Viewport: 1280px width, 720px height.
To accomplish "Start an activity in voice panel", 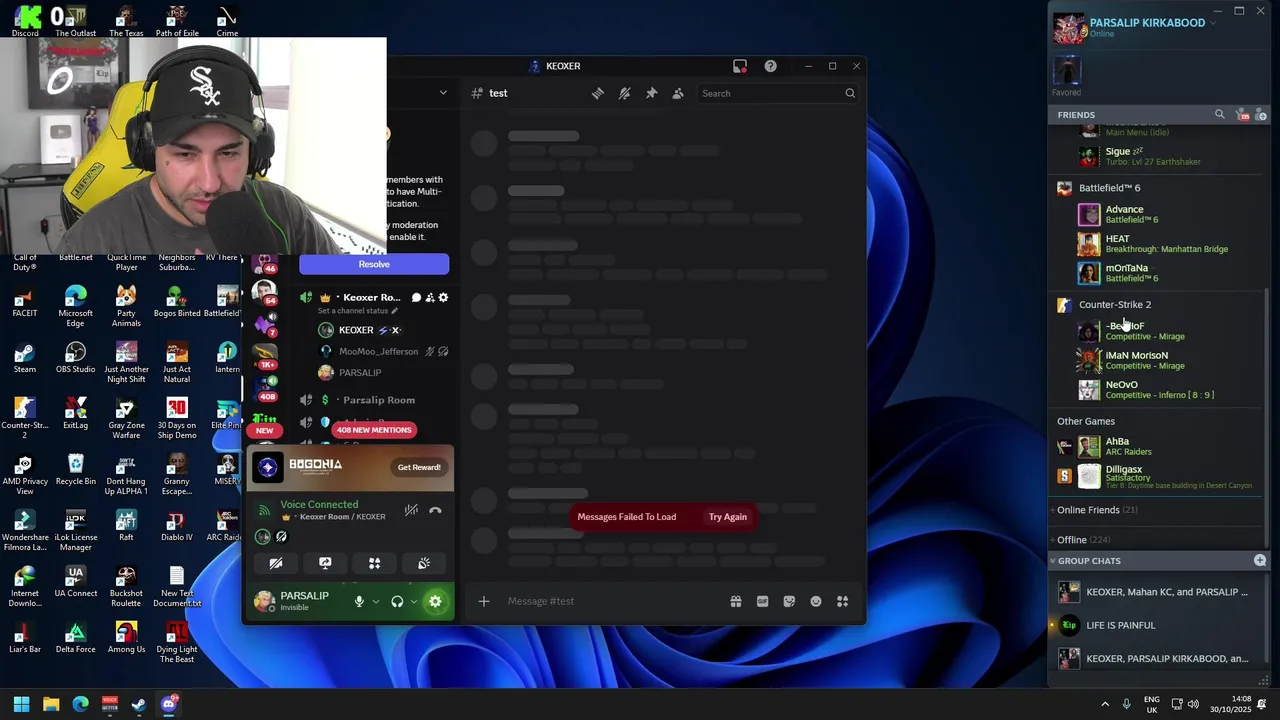I will click(374, 563).
